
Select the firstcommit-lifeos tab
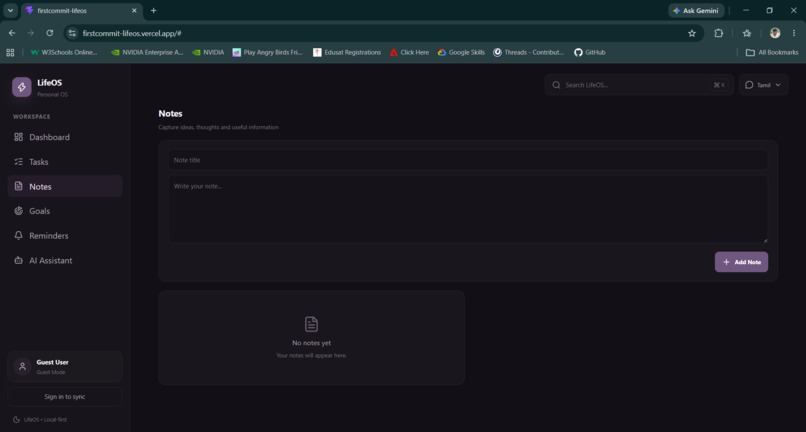pyautogui.click(x=82, y=10)
